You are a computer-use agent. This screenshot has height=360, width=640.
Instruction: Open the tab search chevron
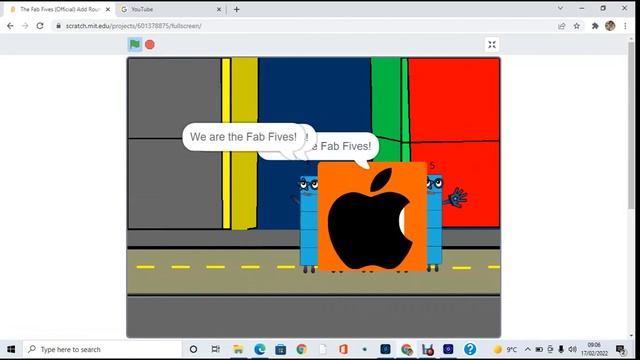(560, 8)
